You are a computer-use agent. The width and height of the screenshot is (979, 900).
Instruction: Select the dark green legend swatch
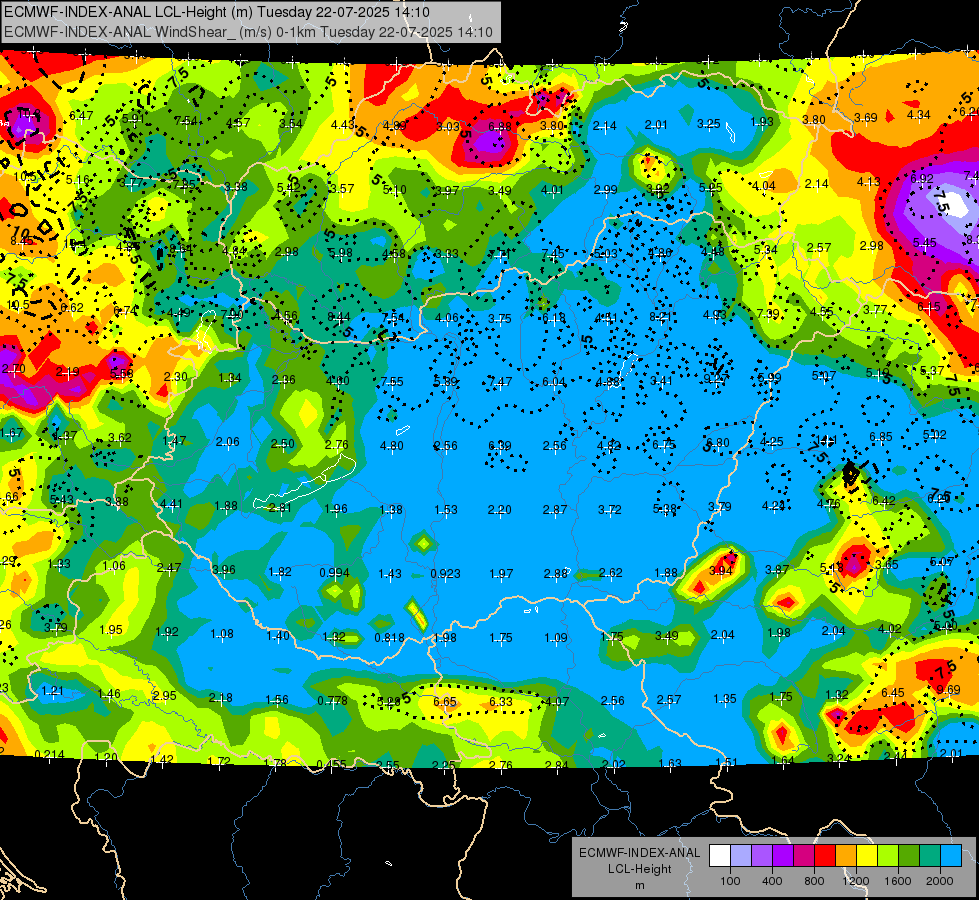point(908,856)
